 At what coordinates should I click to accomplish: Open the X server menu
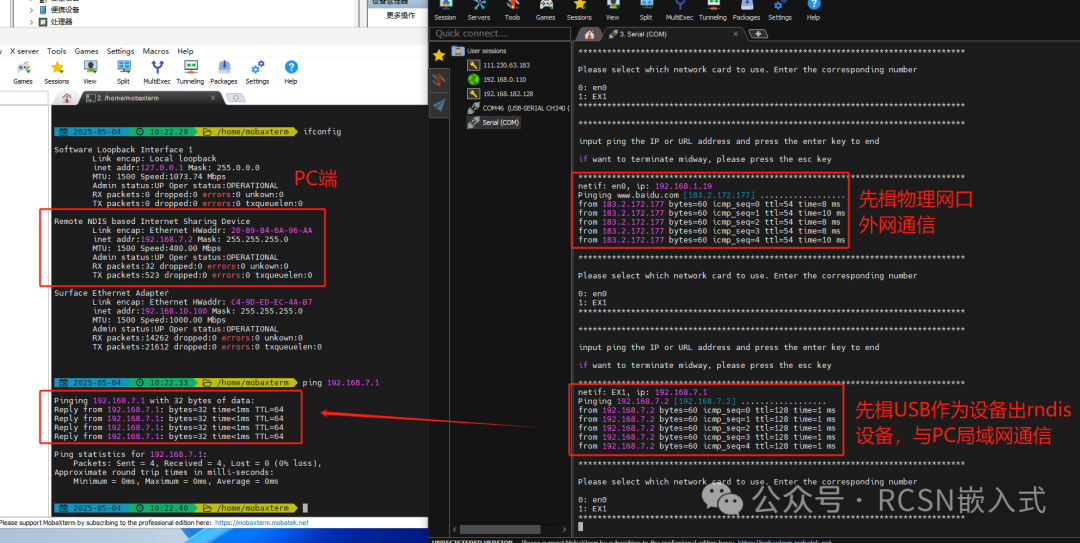[x=22, y=51]
